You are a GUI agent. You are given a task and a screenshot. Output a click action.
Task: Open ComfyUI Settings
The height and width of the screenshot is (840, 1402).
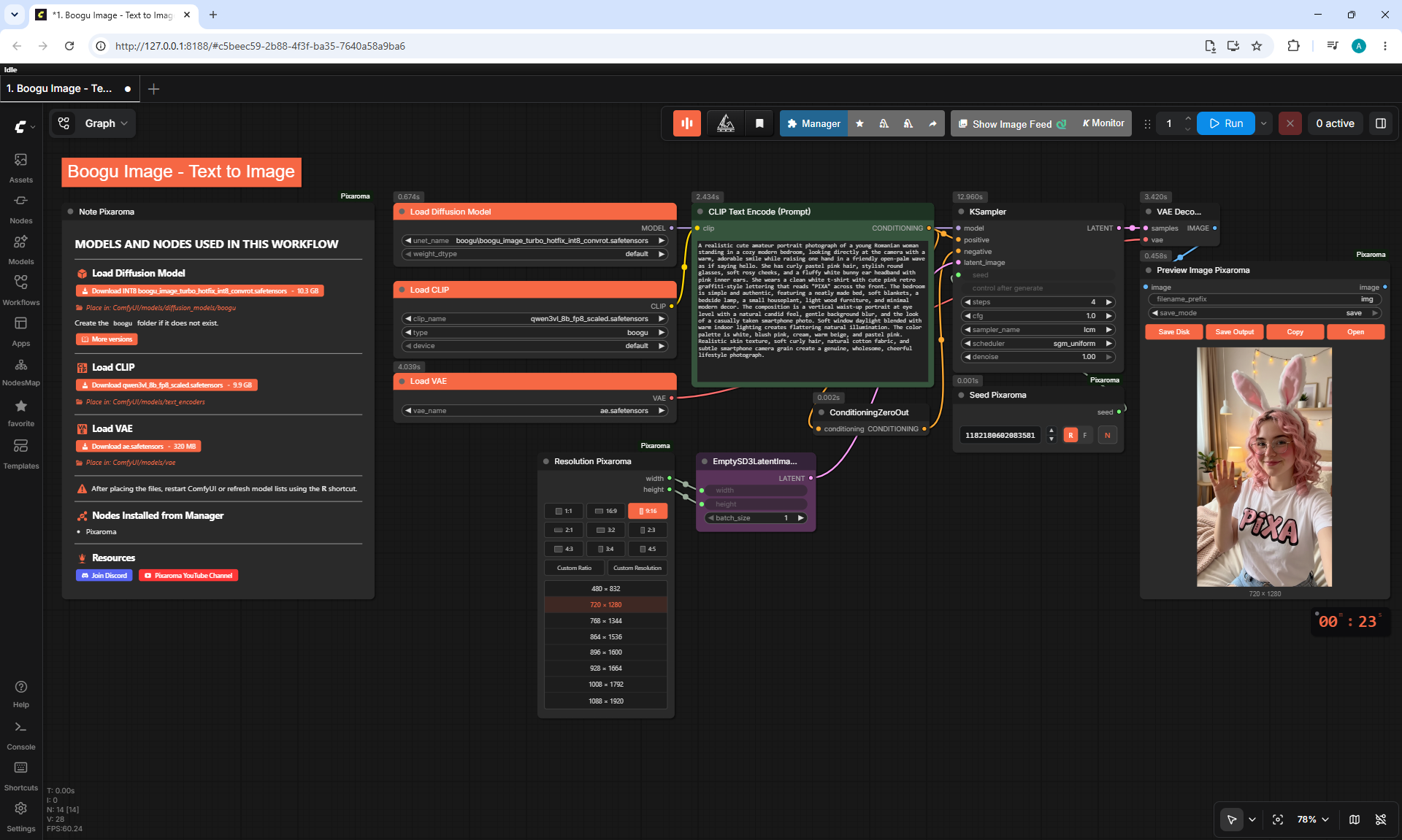pos(20,817)
